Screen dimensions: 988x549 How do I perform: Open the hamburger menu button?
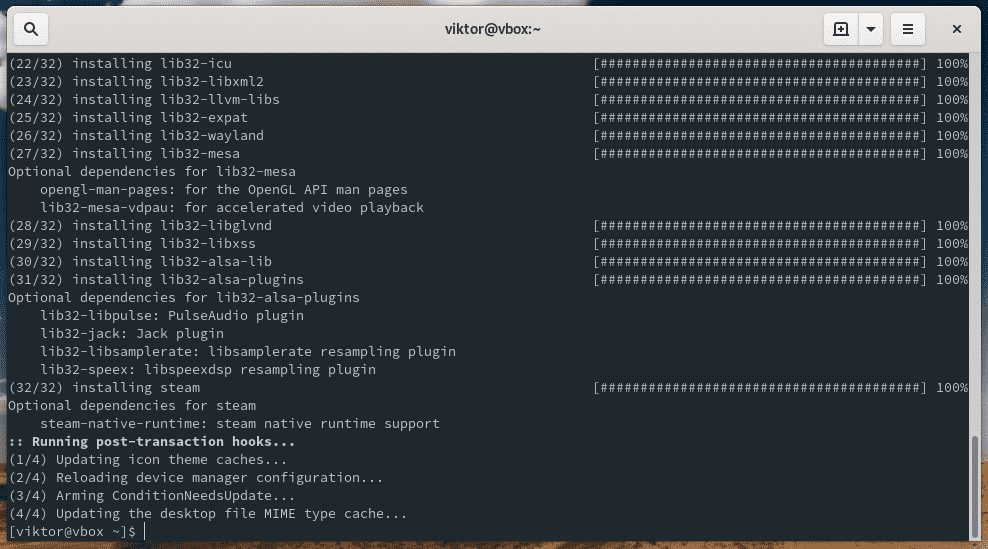(x=908, y=29)
